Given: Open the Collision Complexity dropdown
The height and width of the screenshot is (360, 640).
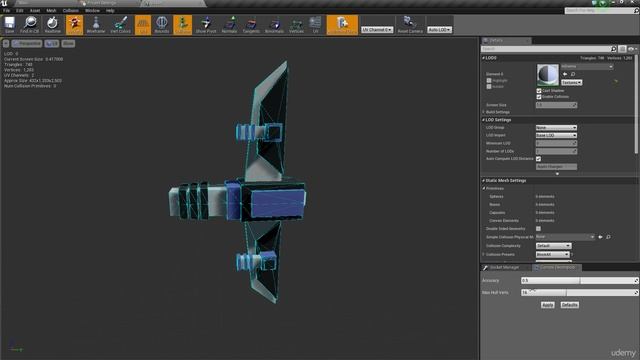Looking at the screenshot, I should point(553,246).
